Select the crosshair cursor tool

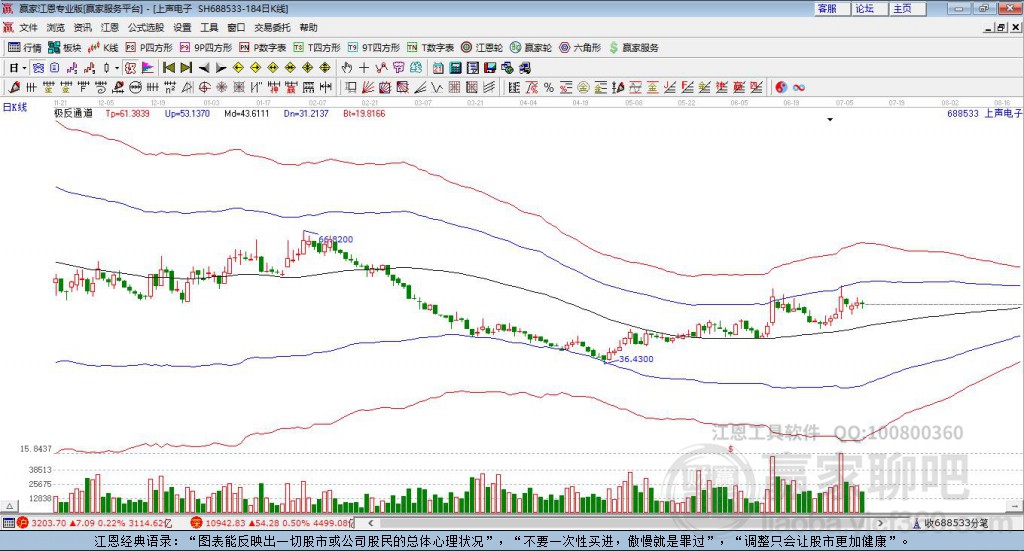coord(364,68)
